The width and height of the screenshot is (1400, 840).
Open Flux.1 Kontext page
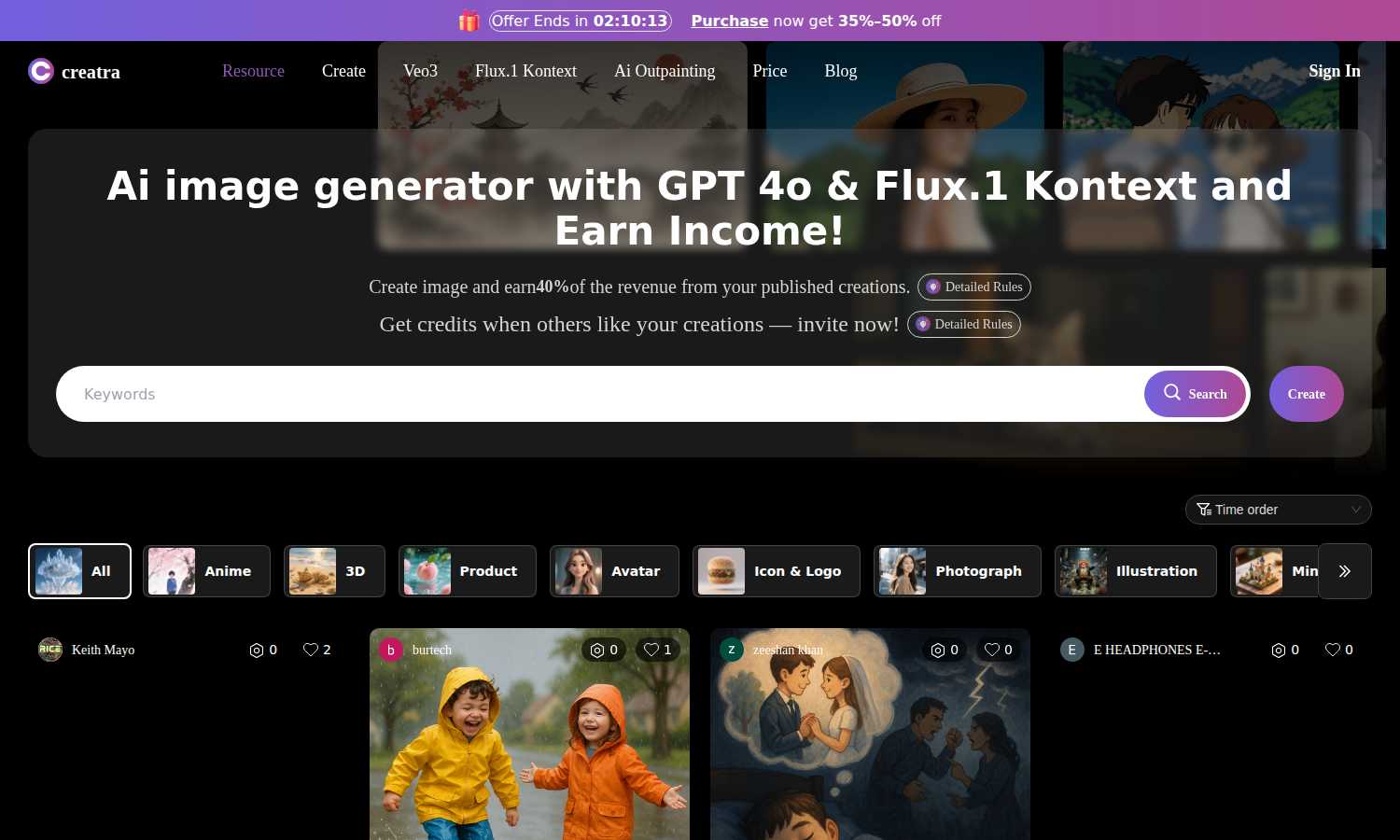coord(525,71)
